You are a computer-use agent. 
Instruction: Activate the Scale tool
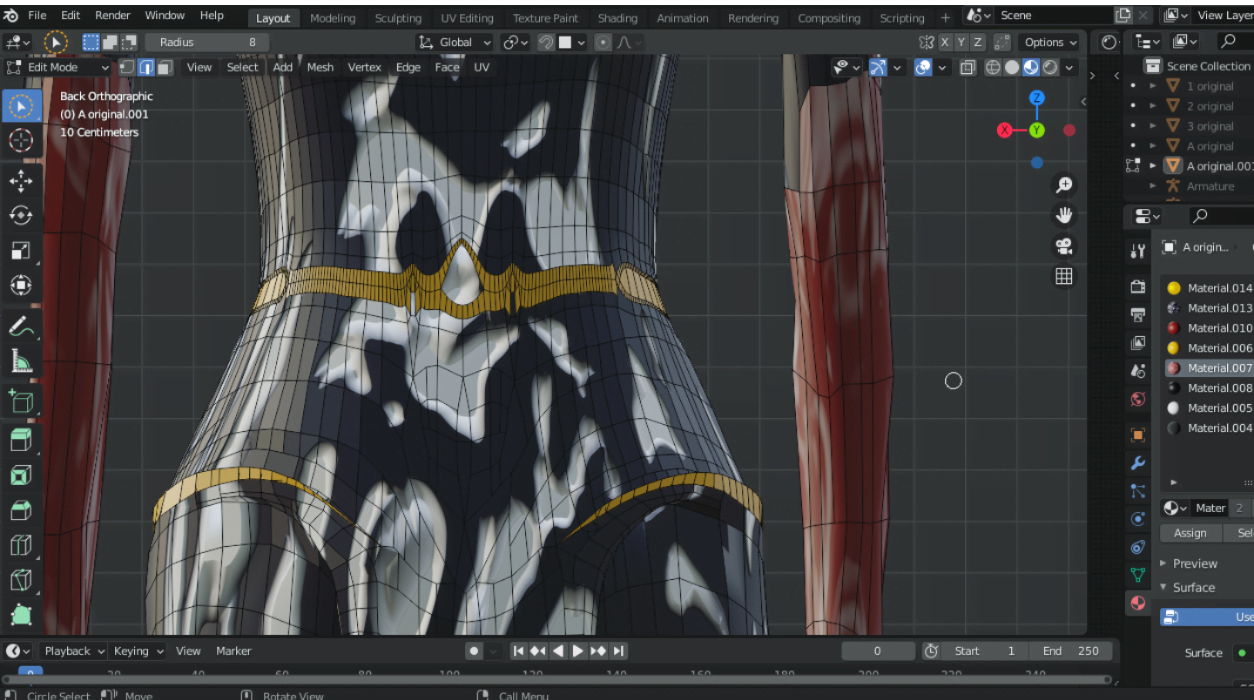[21, 251]
